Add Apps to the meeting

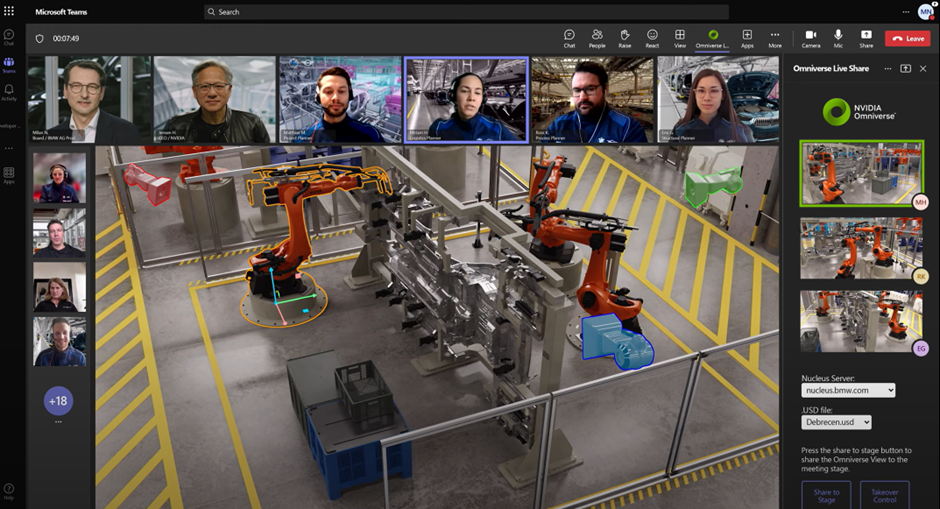747,38
